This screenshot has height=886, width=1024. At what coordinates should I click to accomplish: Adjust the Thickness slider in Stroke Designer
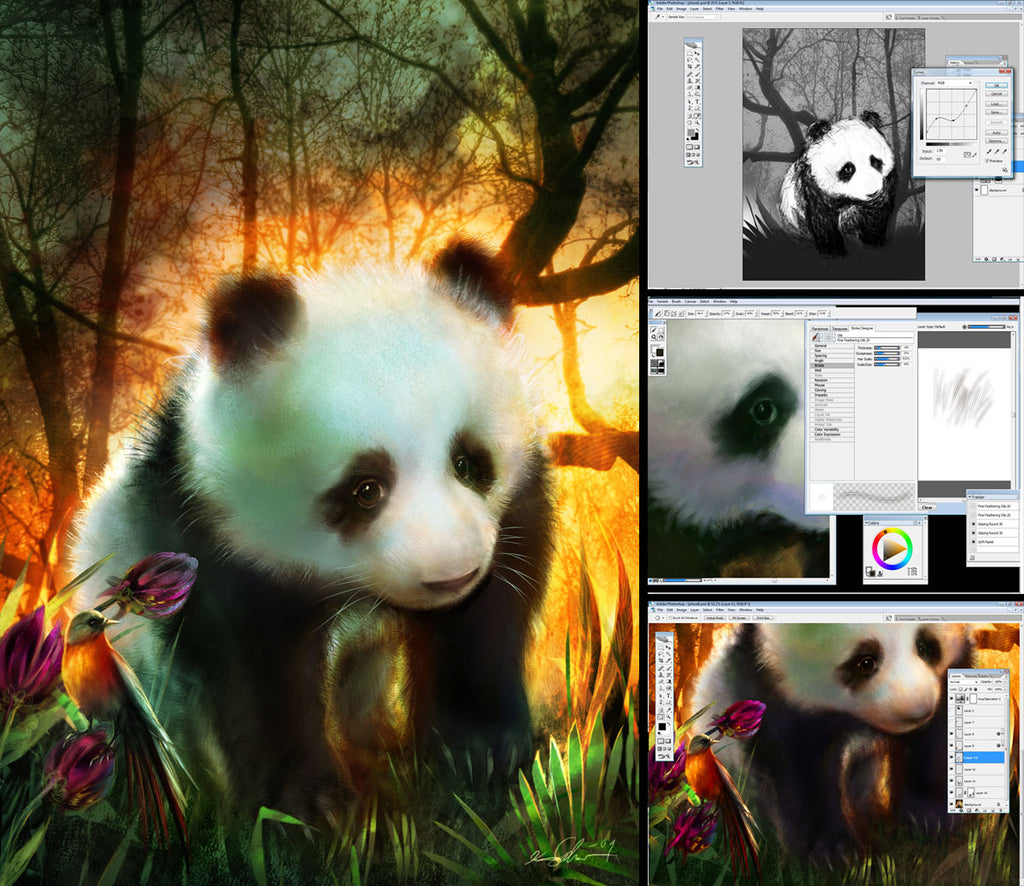click(x=887, y=347)
